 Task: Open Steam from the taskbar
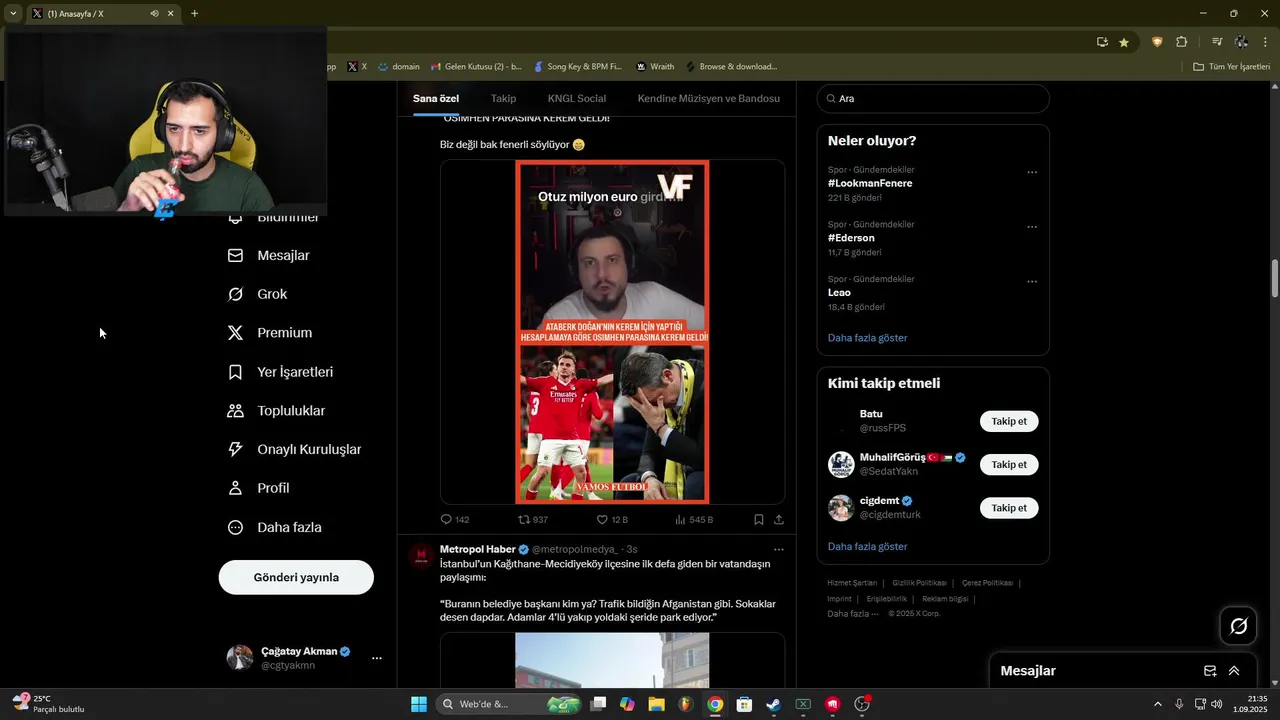[x=773, y=704]
